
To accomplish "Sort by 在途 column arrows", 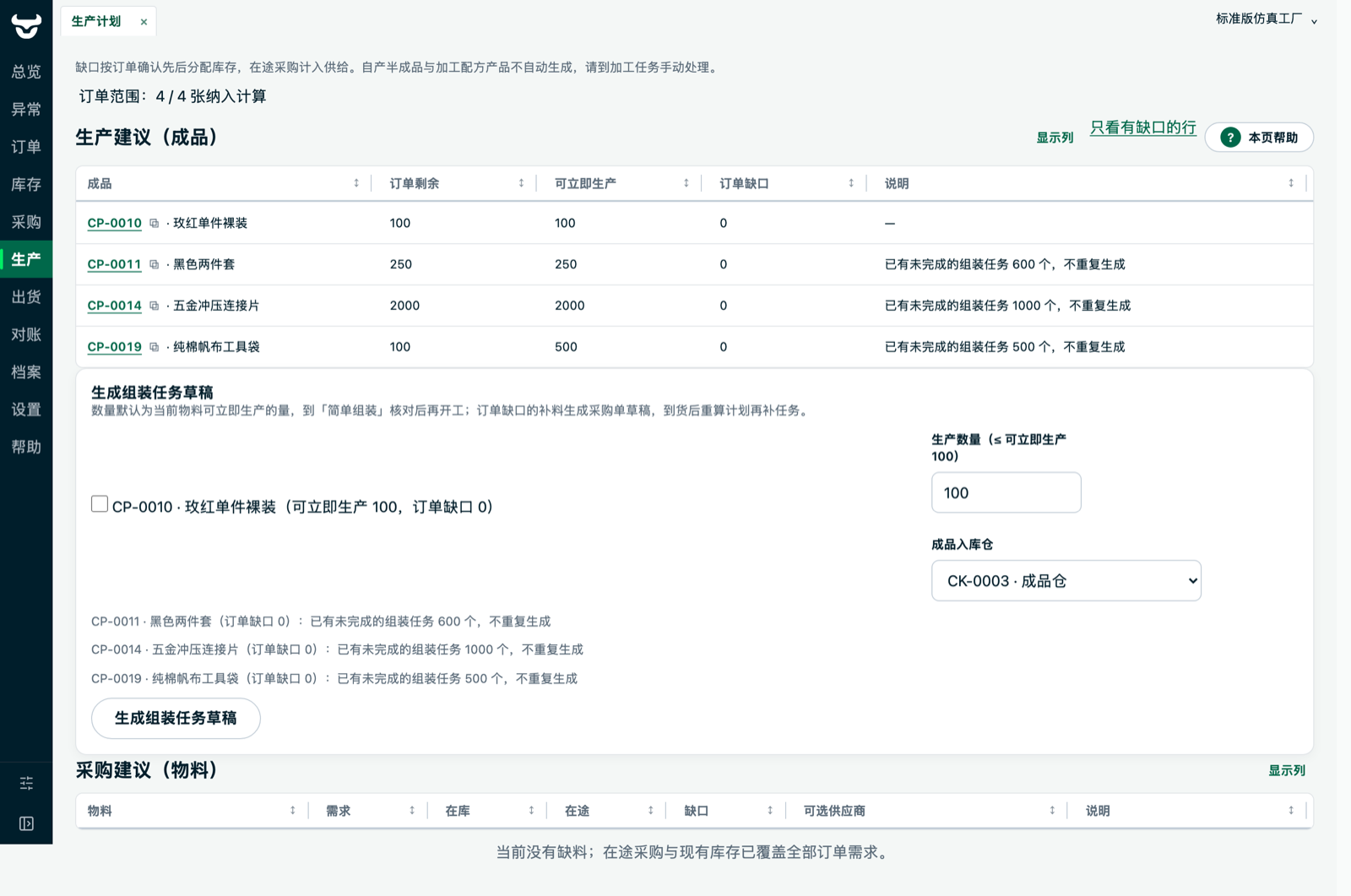I will click(x=650, y=811).
